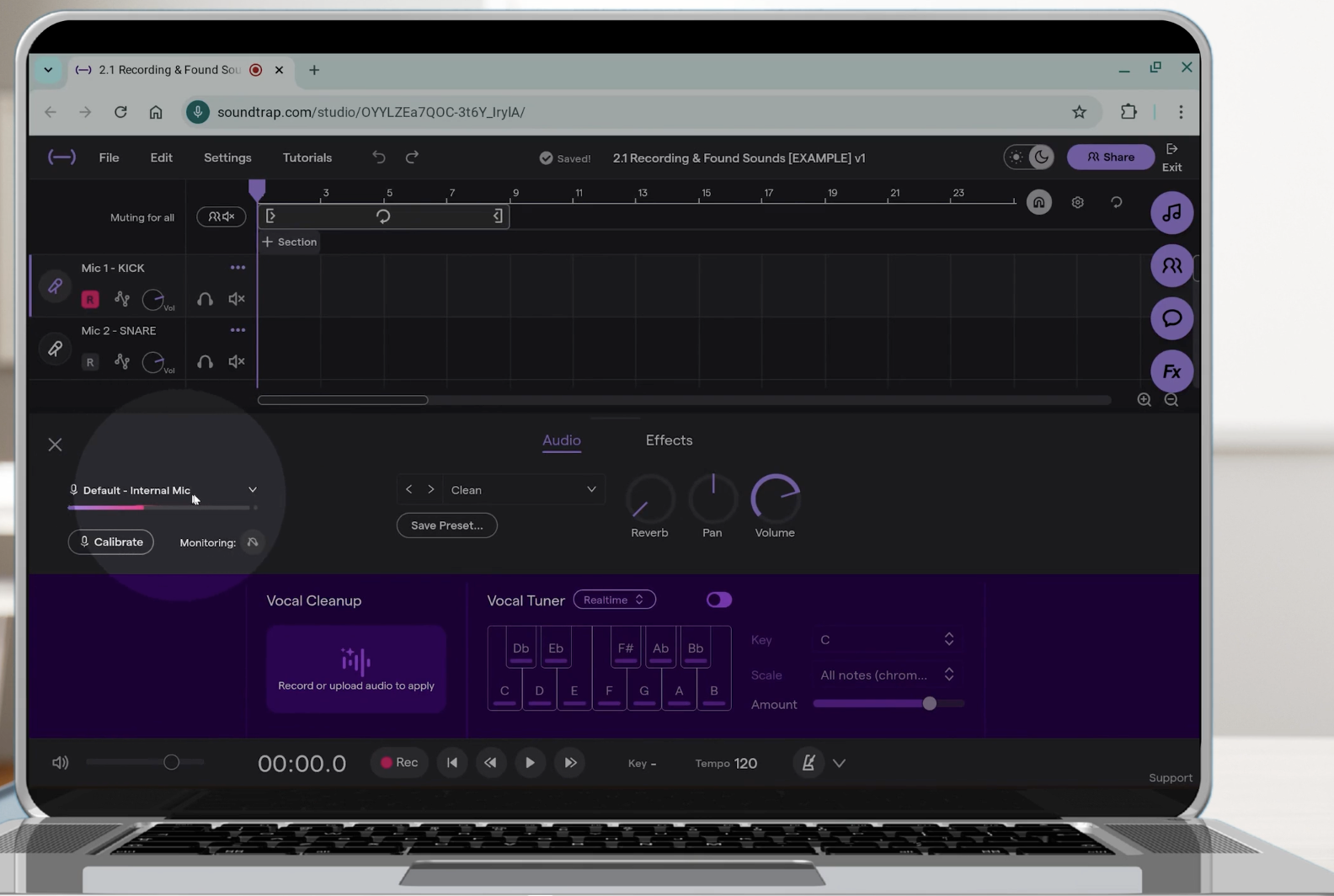The image size is (1334, 896).
Task: Open timeline settings gear
Action: coord(1077,203)
